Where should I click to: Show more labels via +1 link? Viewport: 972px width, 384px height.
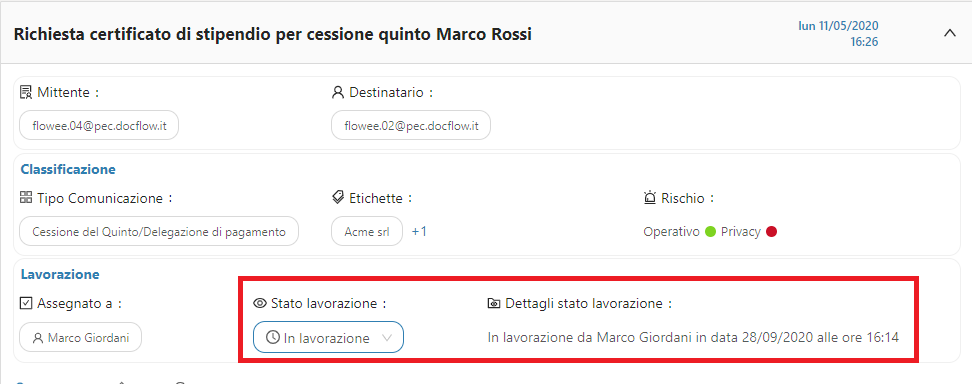click(419, 231)
